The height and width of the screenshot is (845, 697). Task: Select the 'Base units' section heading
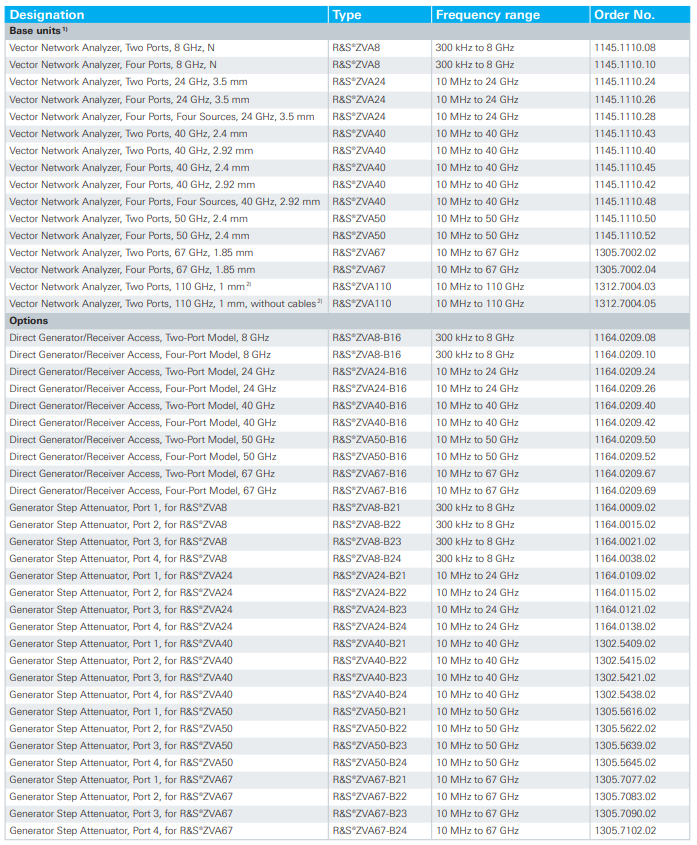point(35,31)
